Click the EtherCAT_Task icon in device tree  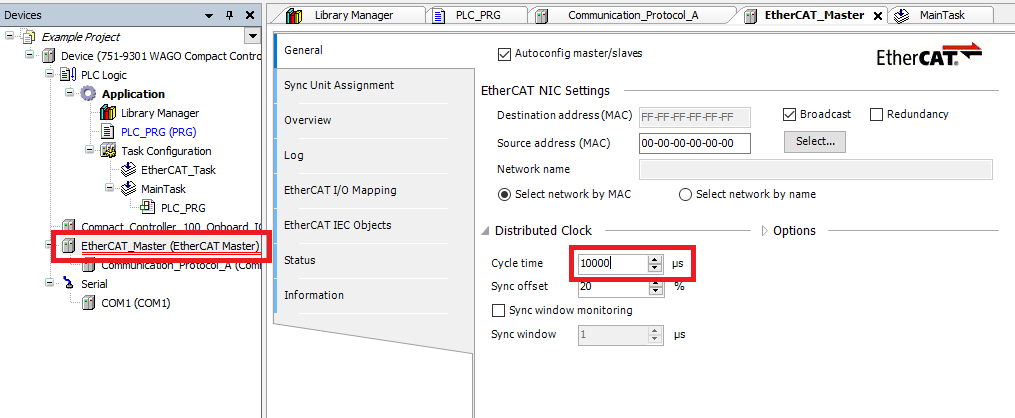(x=129, y=170)
